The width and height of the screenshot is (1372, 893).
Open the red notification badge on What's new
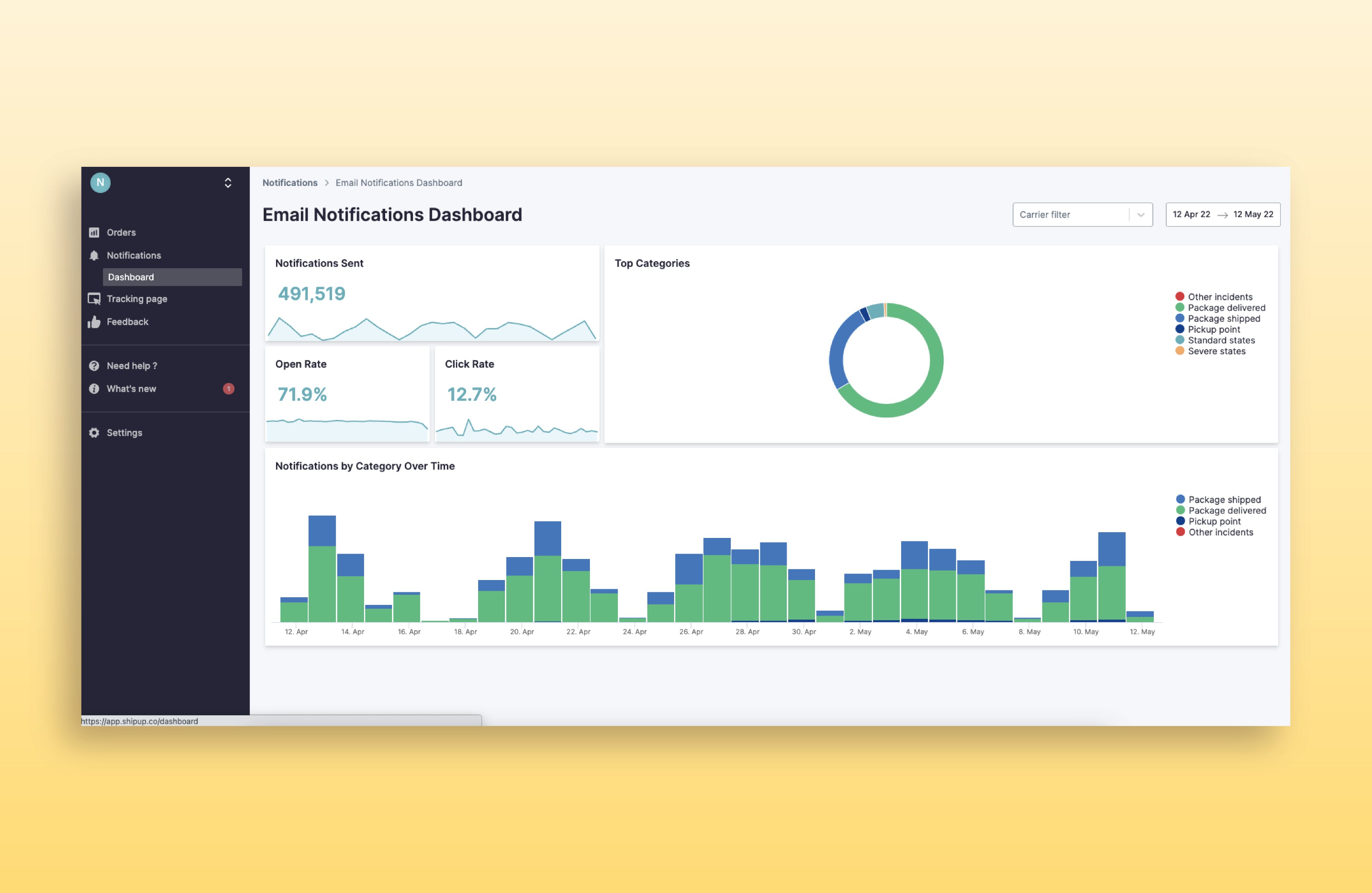tap(228, 389)
